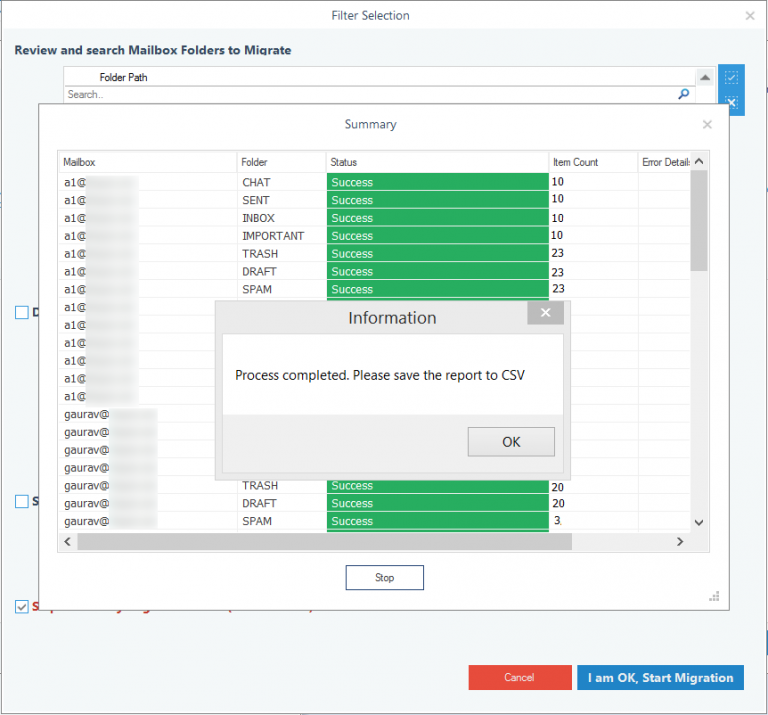
Task: Toggle the checkbox beside the 'S' option
Action: pos(22,501)
